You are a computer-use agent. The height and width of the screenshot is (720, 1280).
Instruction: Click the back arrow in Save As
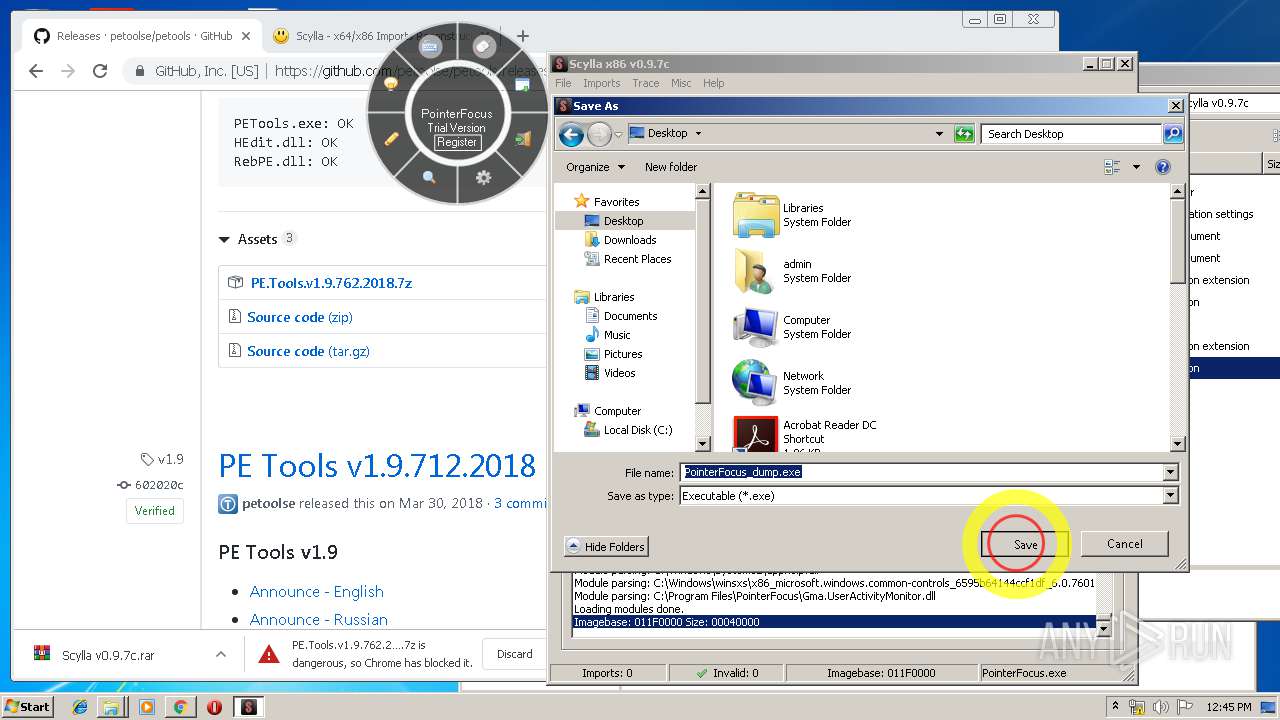(571, 134)
